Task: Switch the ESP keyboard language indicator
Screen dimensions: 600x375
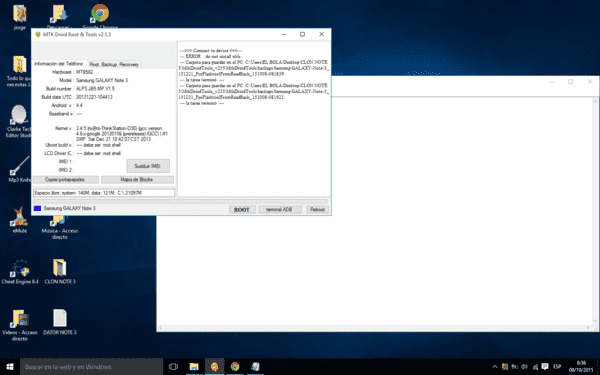Action: pyautogui.click(x=557, y=367)
